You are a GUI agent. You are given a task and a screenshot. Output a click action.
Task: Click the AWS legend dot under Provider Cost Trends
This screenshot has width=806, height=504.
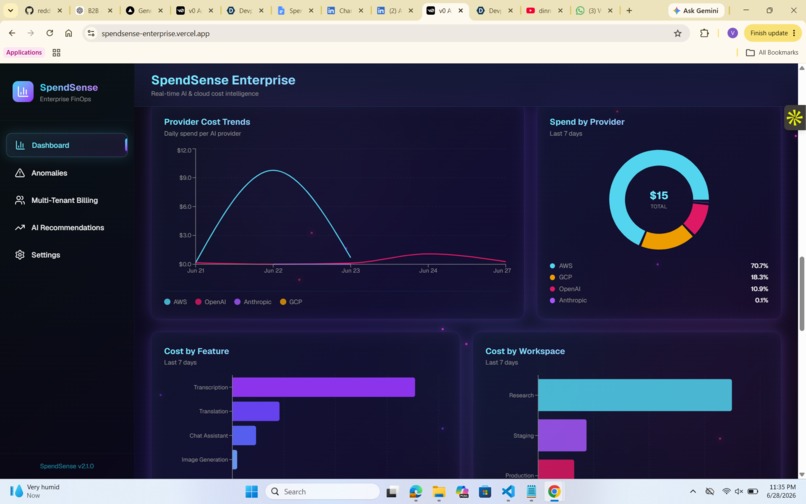click(167, 302)
